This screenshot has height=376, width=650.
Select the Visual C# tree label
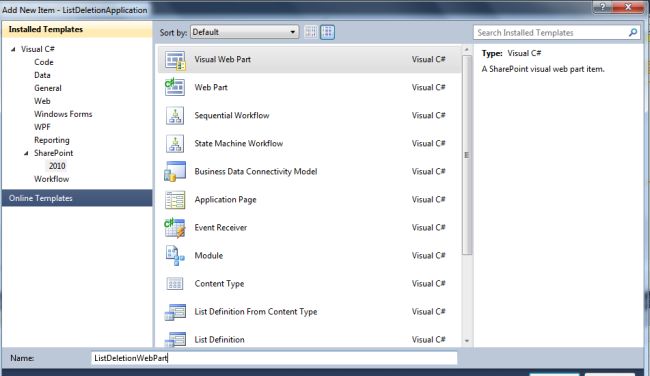[x=38, y=49]
